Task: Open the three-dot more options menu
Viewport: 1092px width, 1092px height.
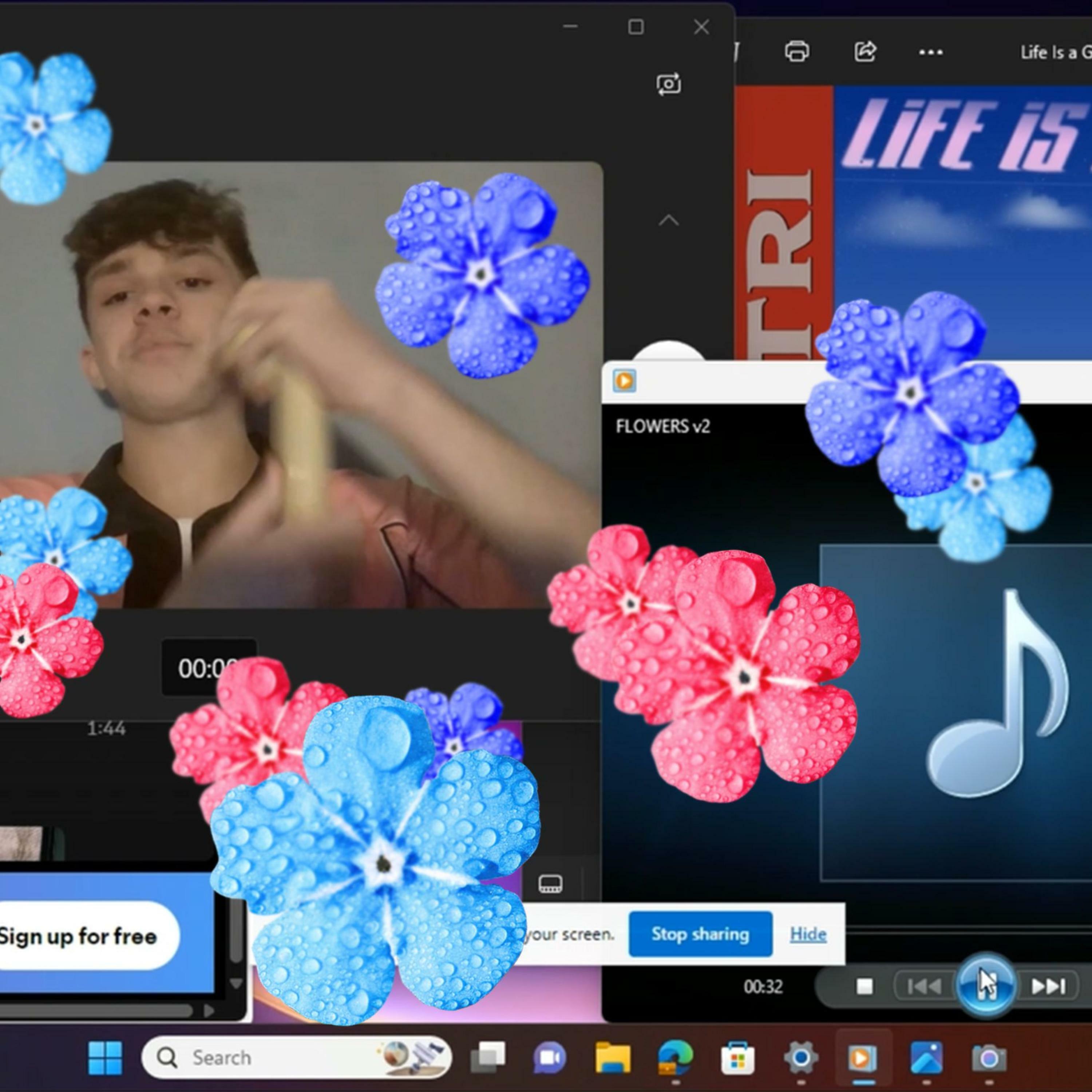Action: click(x=930, y=52)
